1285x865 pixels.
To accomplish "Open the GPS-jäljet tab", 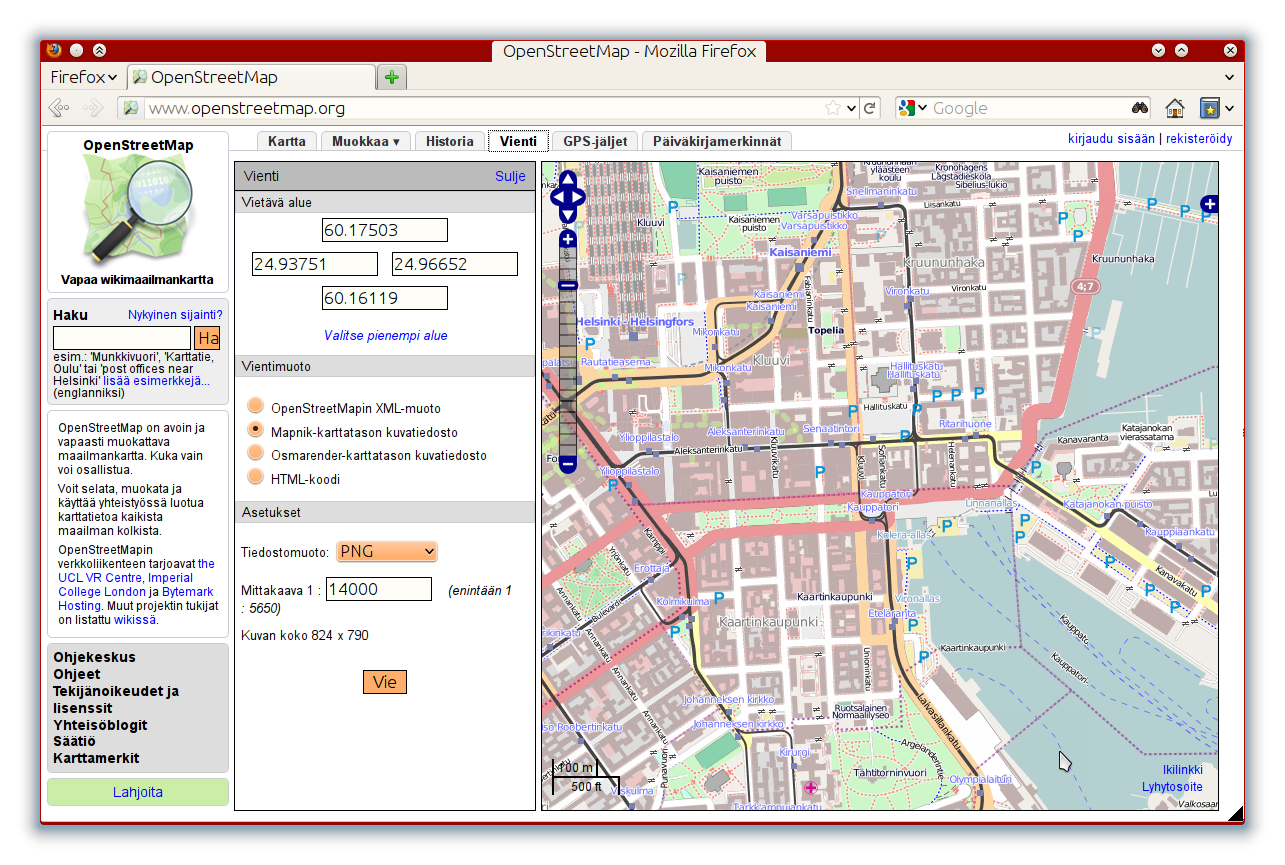I will [x=595, y=141].
